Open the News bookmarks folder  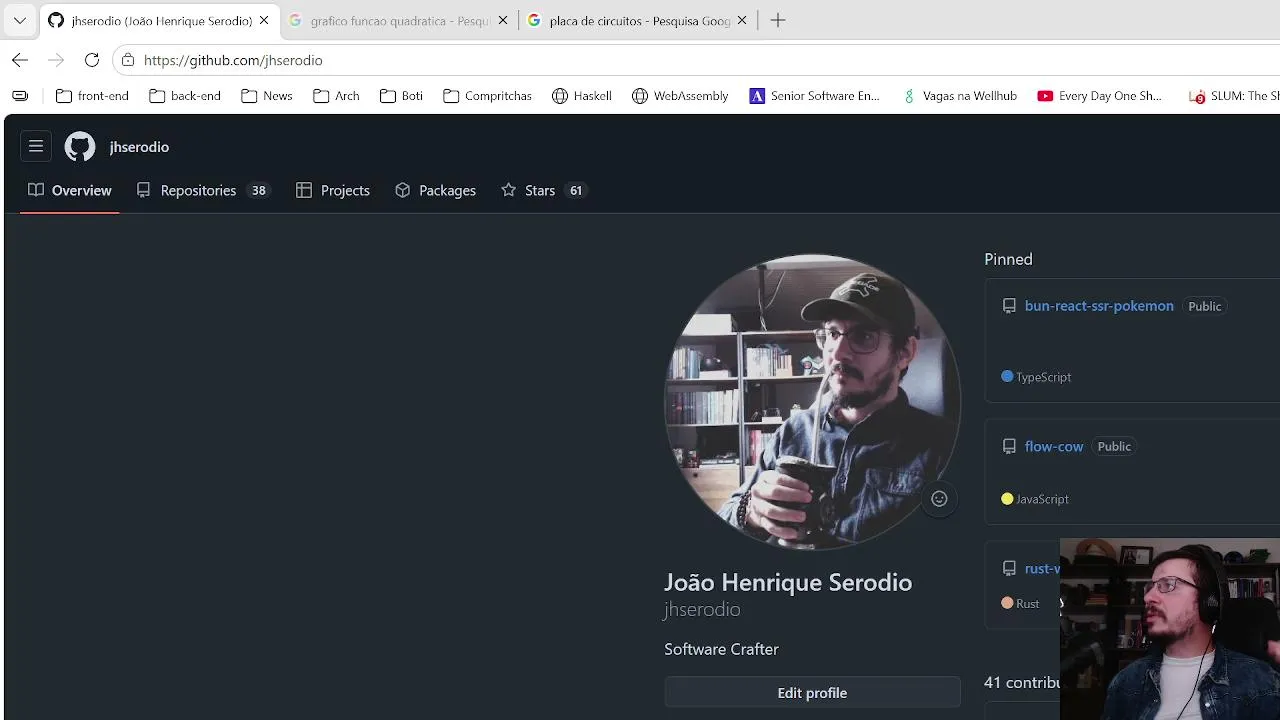point(267,96)
